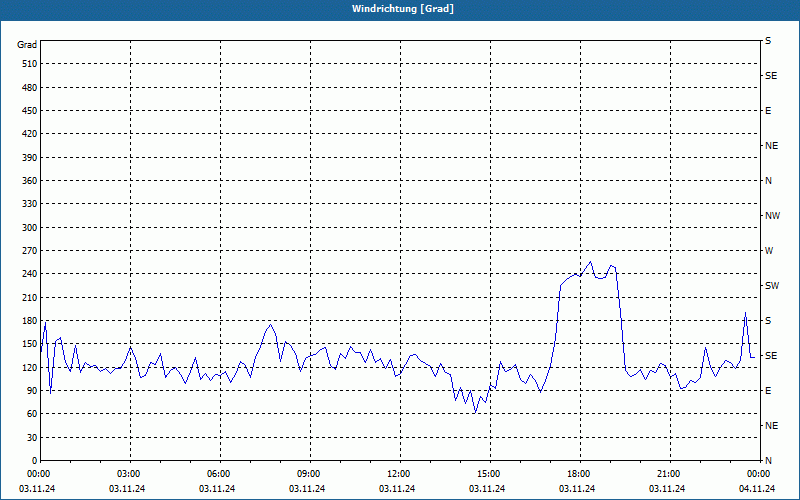
Task: Click the SW compass label on the right axis
Action: (x=772, y=286)
